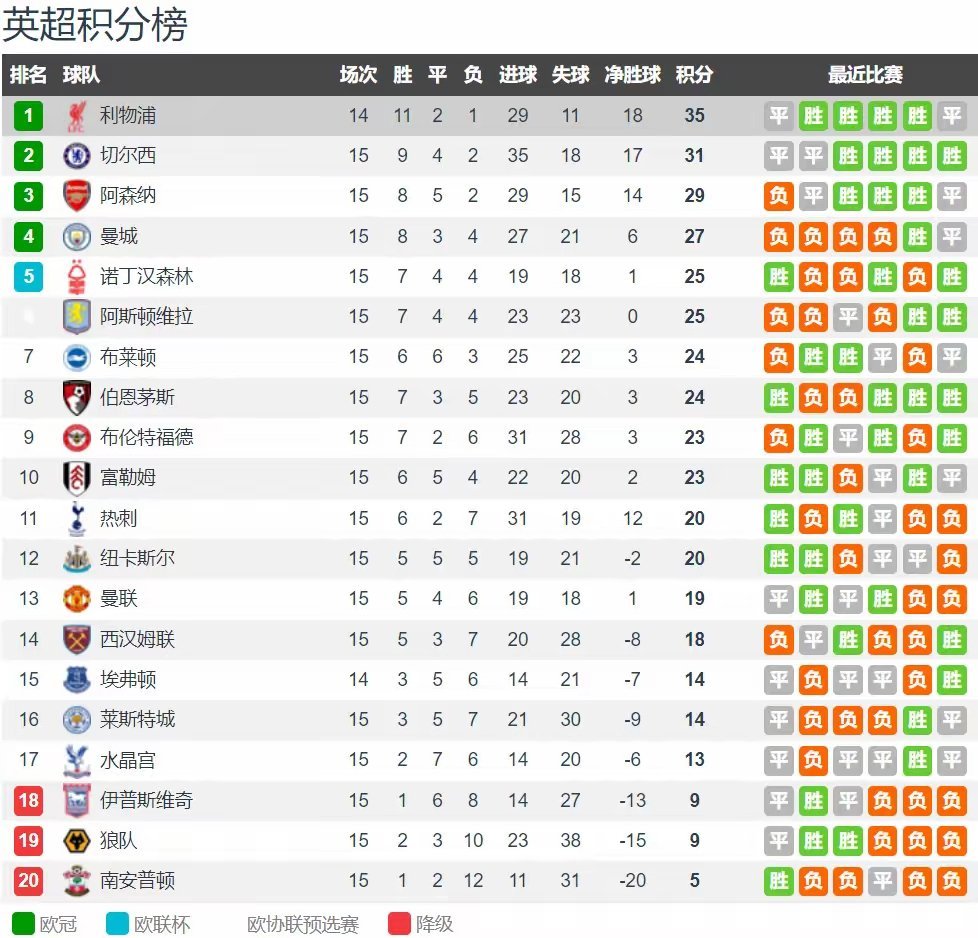
Task: Click the Wolves (狼队) crest icon
Action: (77, 840)
